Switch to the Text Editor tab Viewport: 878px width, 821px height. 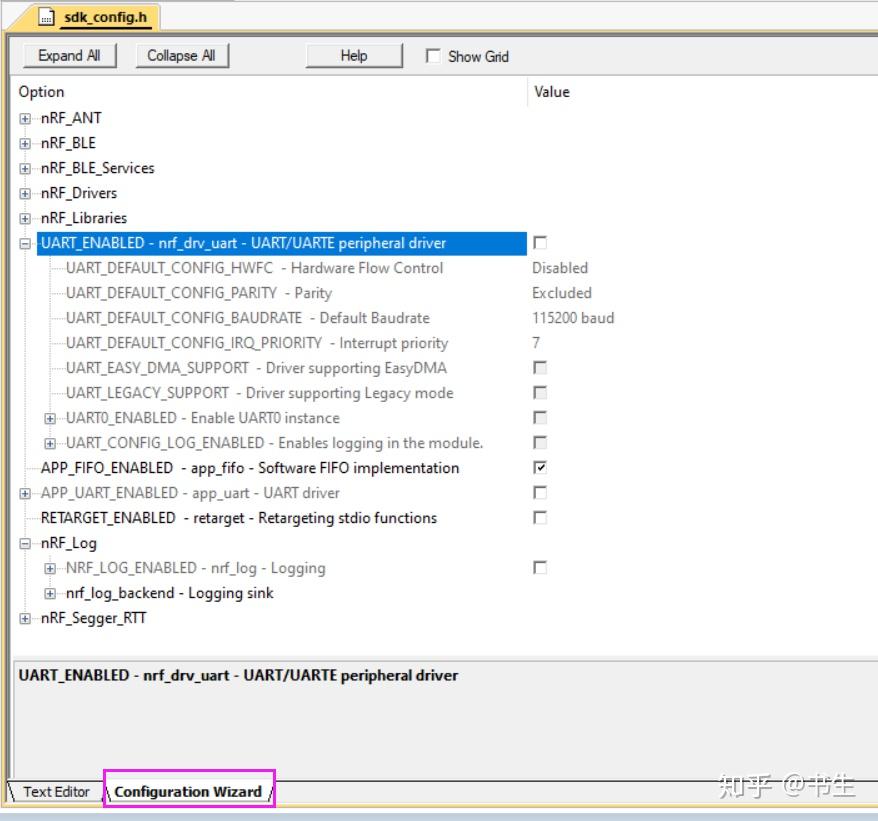pyautogui.click(x=56, y=792)
